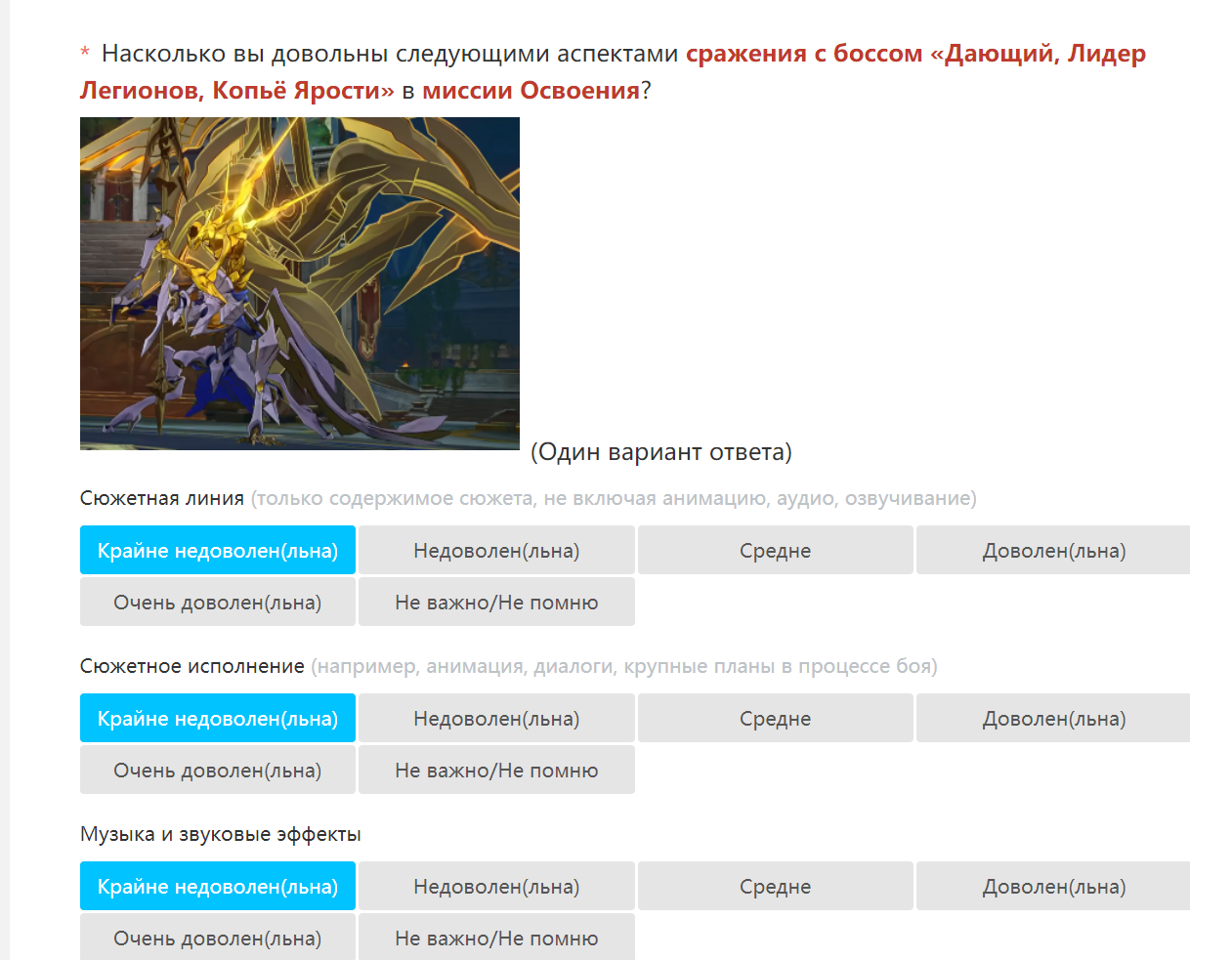Choose 'Не важно/Не помню' for Музыка и звуковые эффекты
The width and height of the screenshot is (1232, 960).
496,937
